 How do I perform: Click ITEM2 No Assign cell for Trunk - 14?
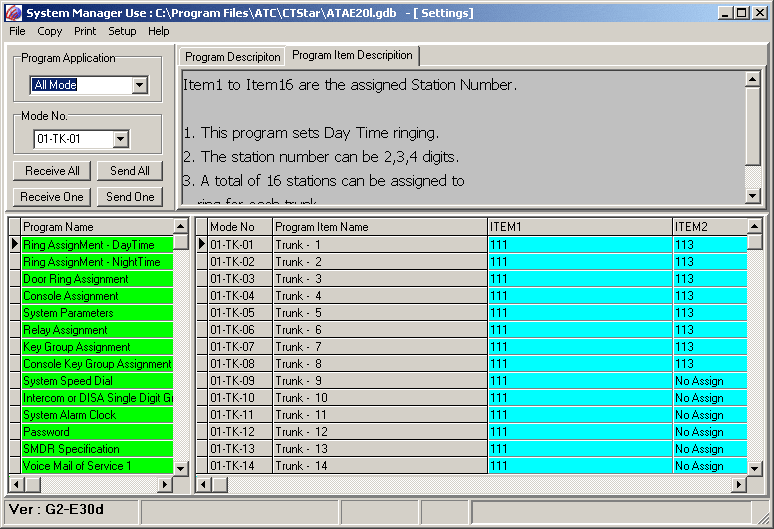click(710, 466)
